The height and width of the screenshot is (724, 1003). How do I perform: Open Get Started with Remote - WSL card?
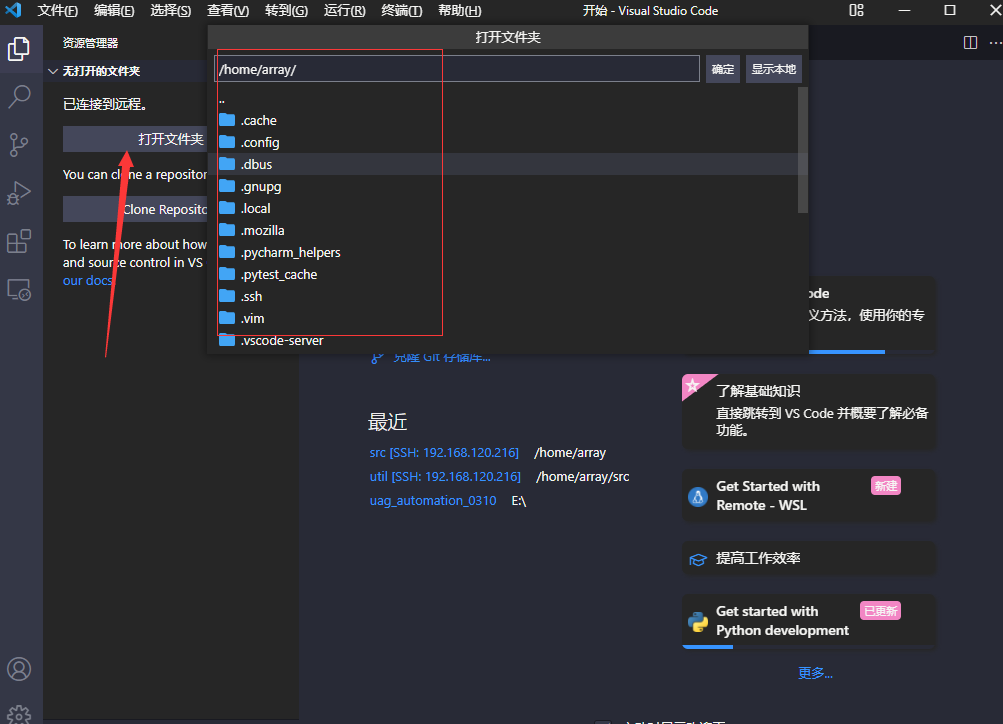click(x=809, y=496)
